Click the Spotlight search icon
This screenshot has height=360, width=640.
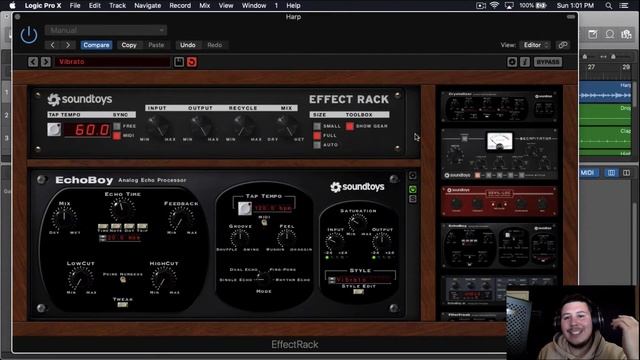(x=609, y=5)
